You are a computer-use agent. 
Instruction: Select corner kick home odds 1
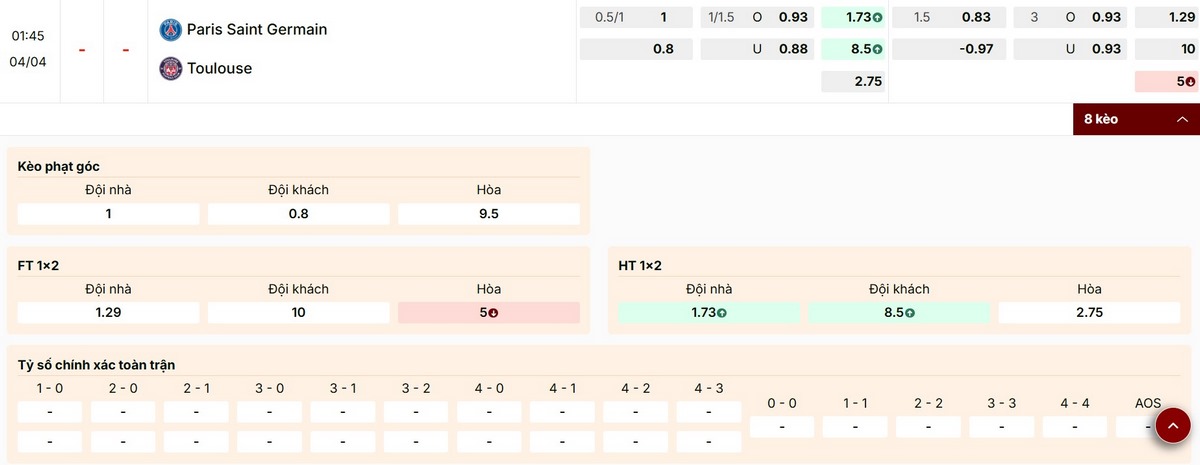[x=108, y=213]
